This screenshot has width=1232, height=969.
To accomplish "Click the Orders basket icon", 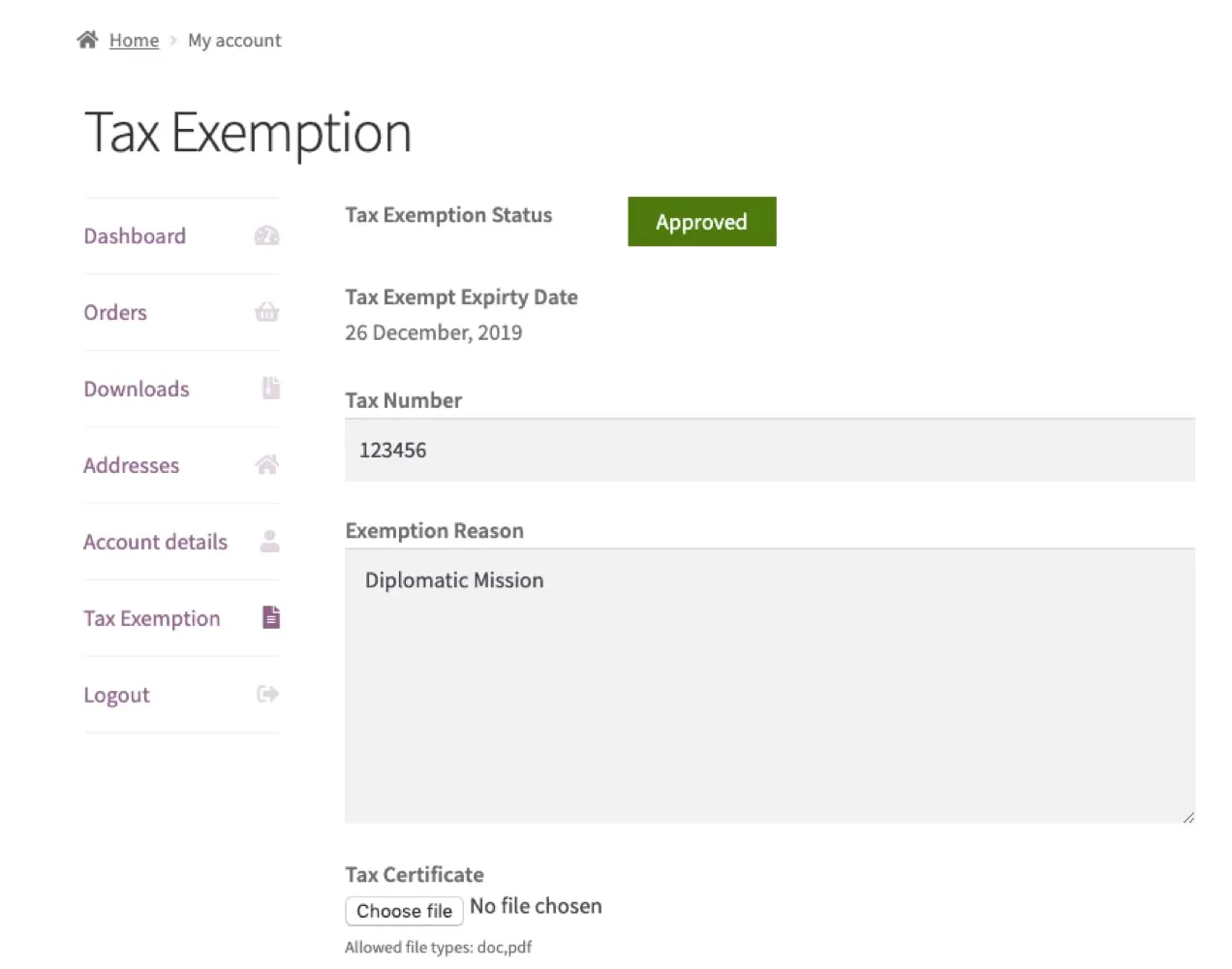I will coord(266,312).
